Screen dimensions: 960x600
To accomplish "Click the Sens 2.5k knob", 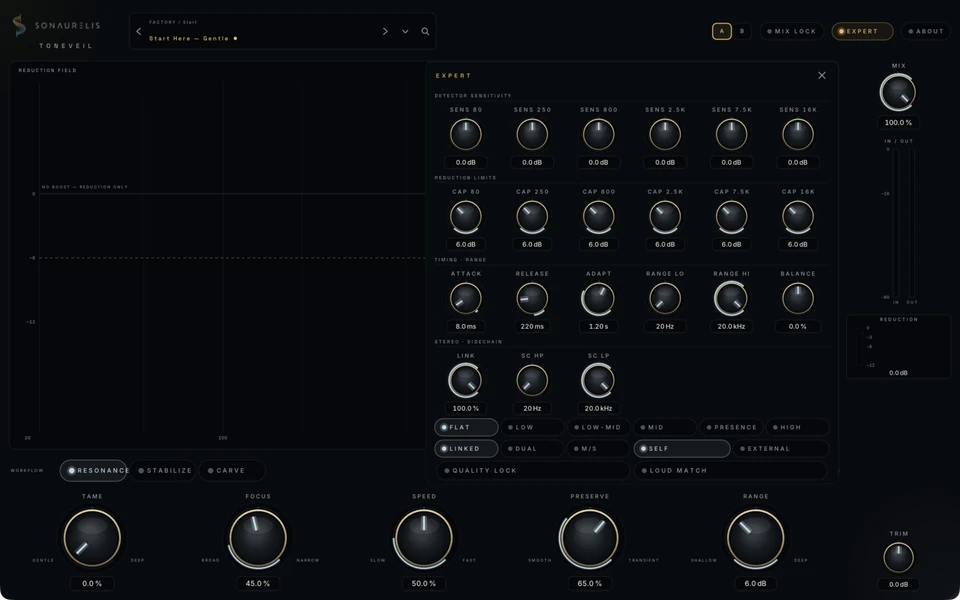I will point(665,134).
